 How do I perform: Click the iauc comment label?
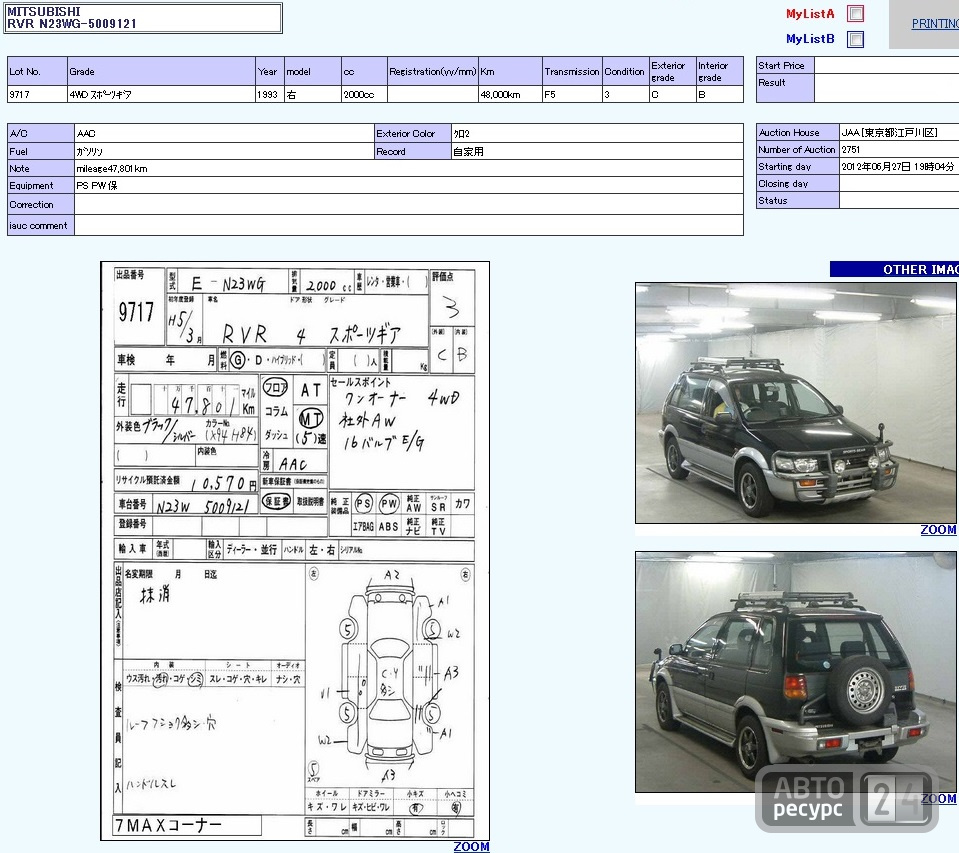(x=38, y=225)
